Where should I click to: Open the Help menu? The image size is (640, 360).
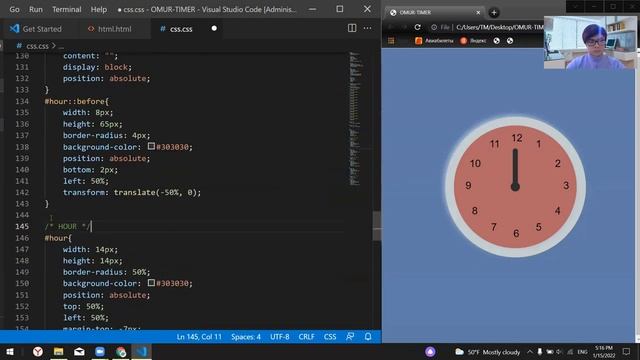pyautogui.click(x=98, y=9)
